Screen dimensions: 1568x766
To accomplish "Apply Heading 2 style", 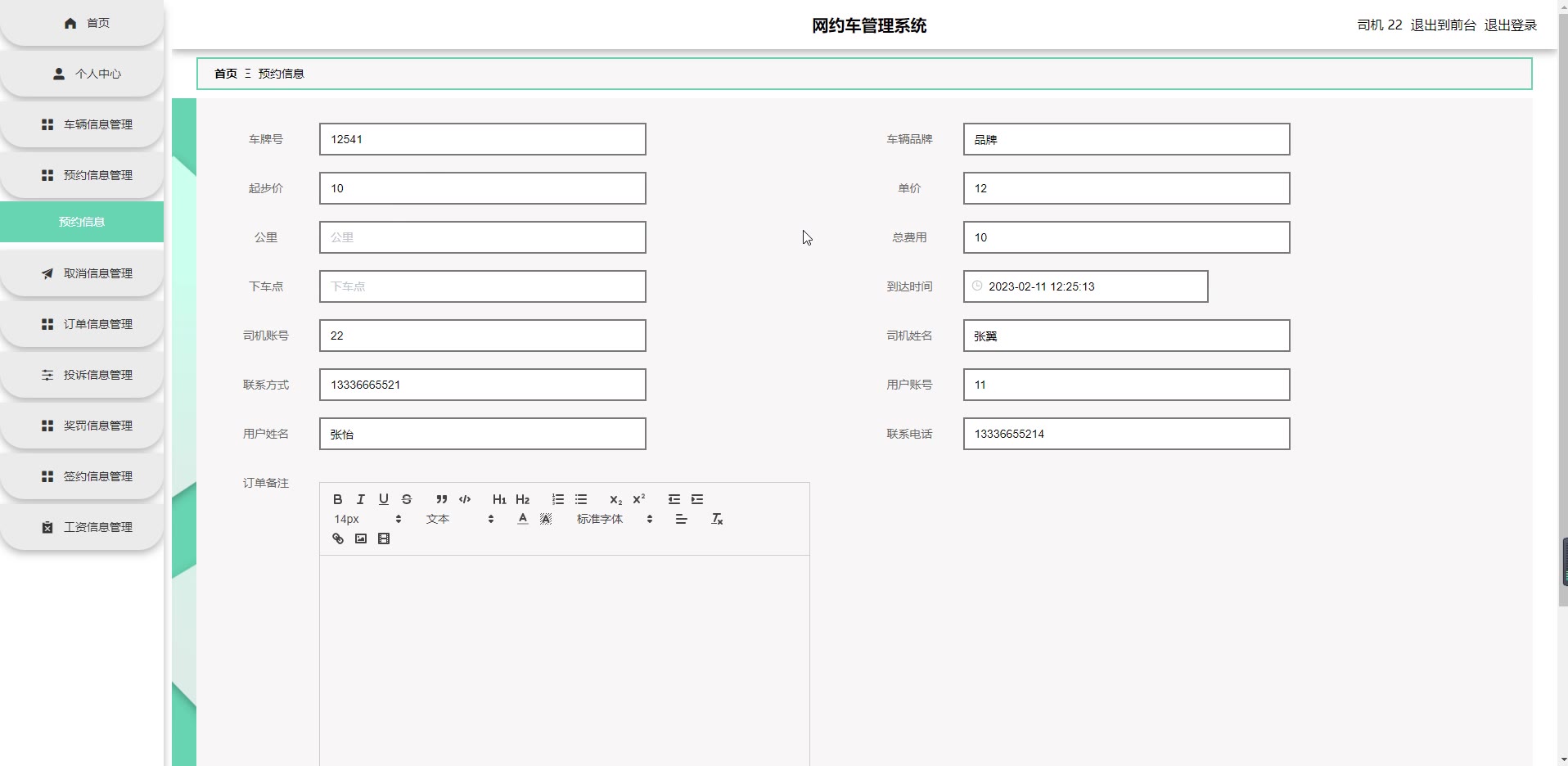I will click(523, 499).
